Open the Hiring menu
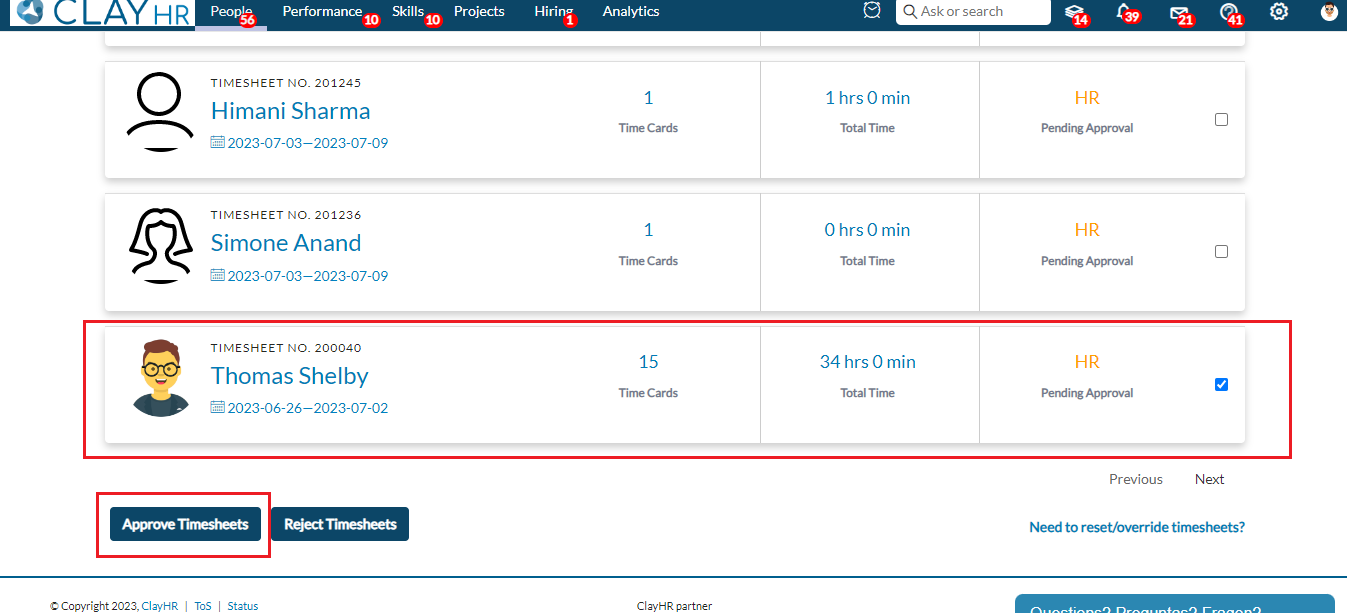The image size is (1347, 613). coord(553,12)
